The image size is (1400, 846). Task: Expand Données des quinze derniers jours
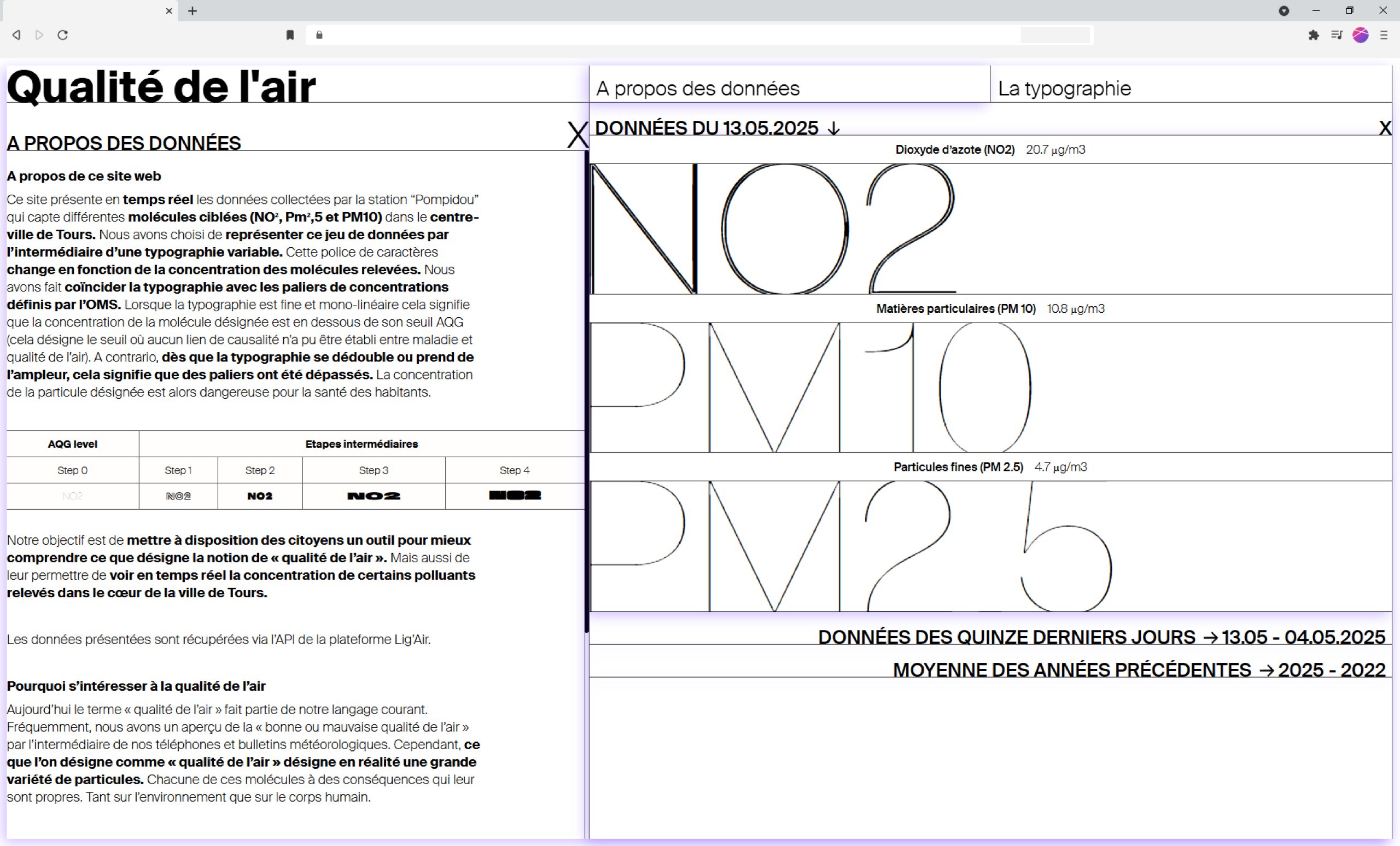(x=1101, y=637)
